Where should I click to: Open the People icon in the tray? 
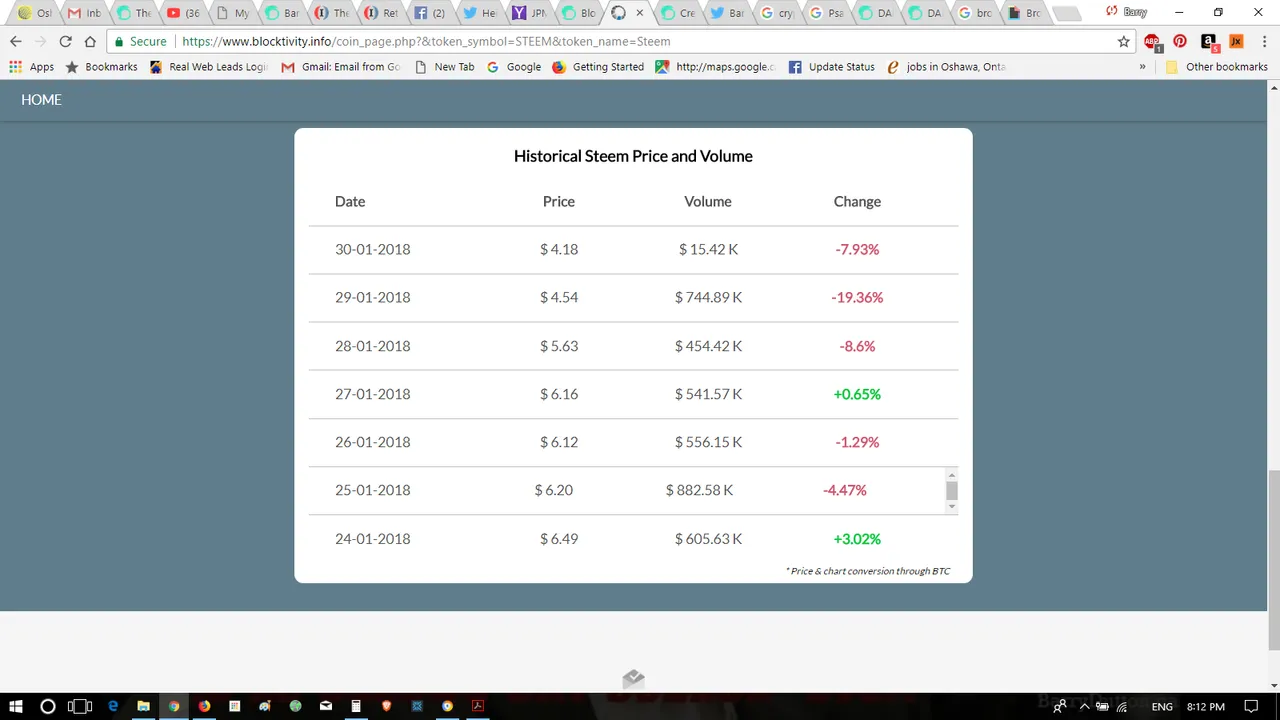1060,707
